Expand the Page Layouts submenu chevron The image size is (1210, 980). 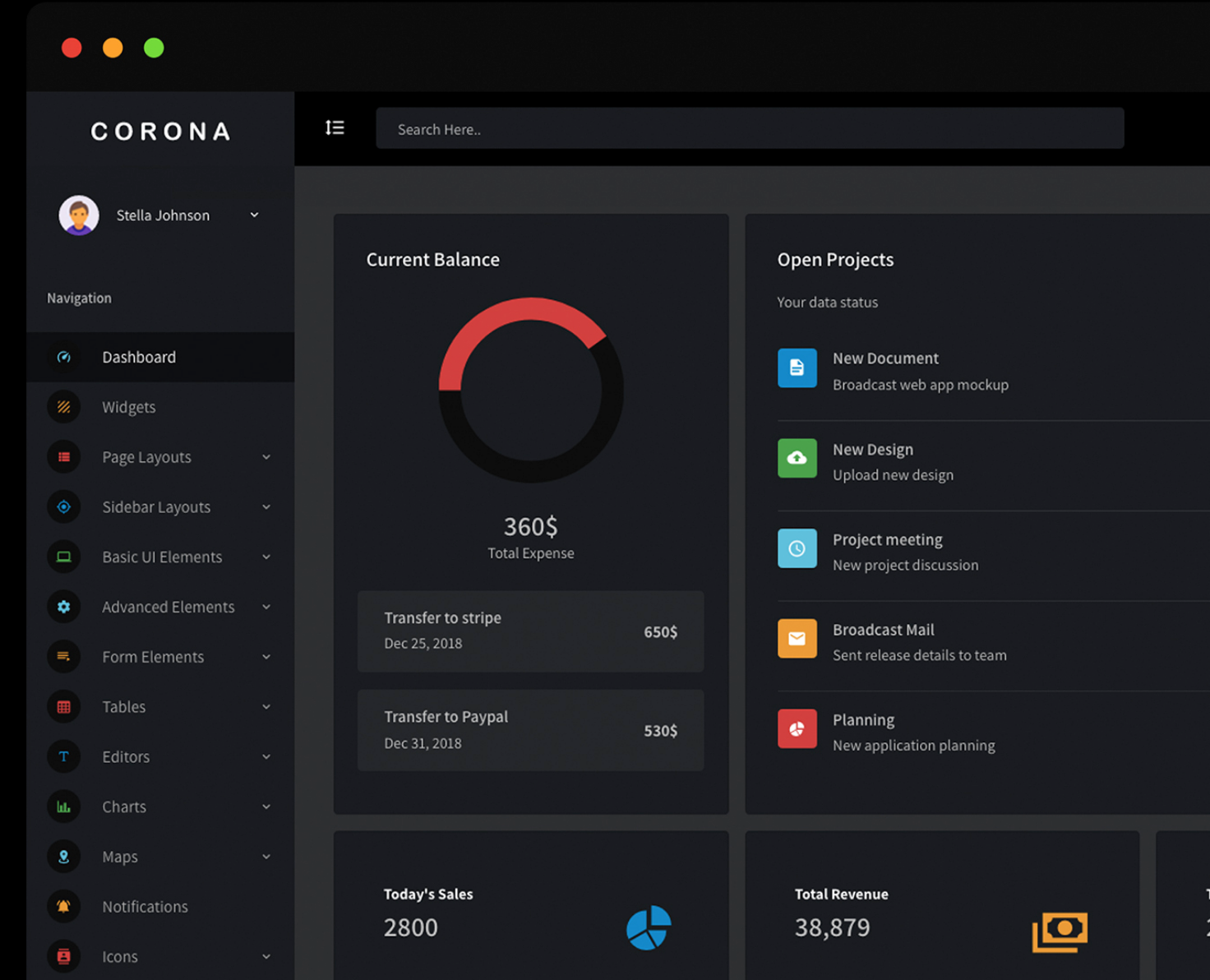[266, 457]
